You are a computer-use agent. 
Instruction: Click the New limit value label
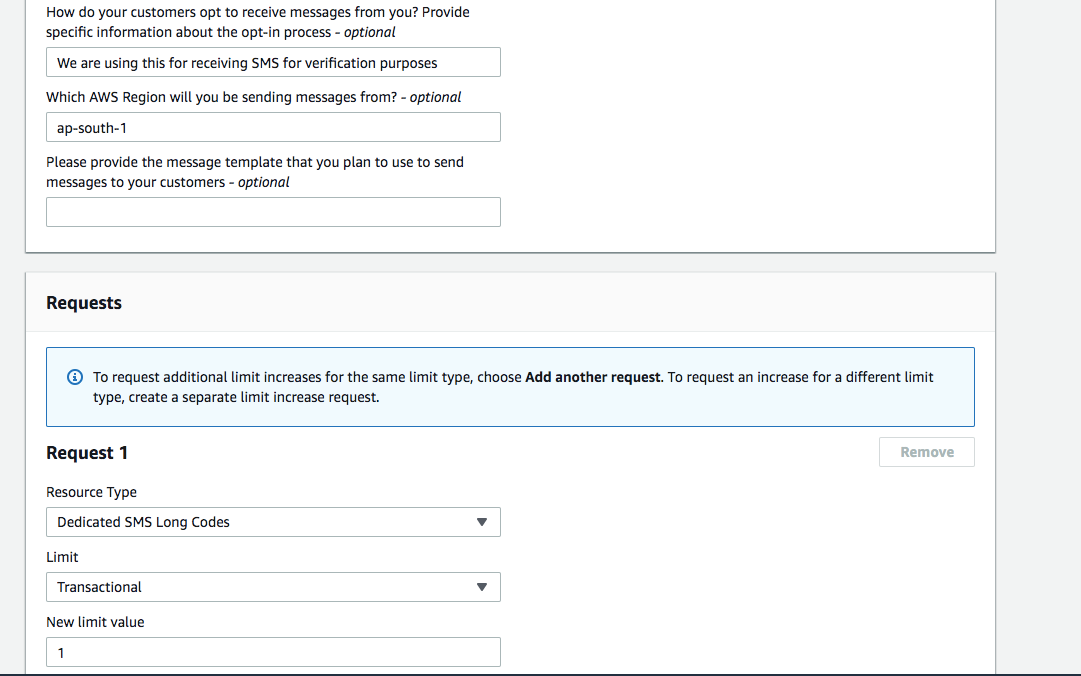click(95, 622)
